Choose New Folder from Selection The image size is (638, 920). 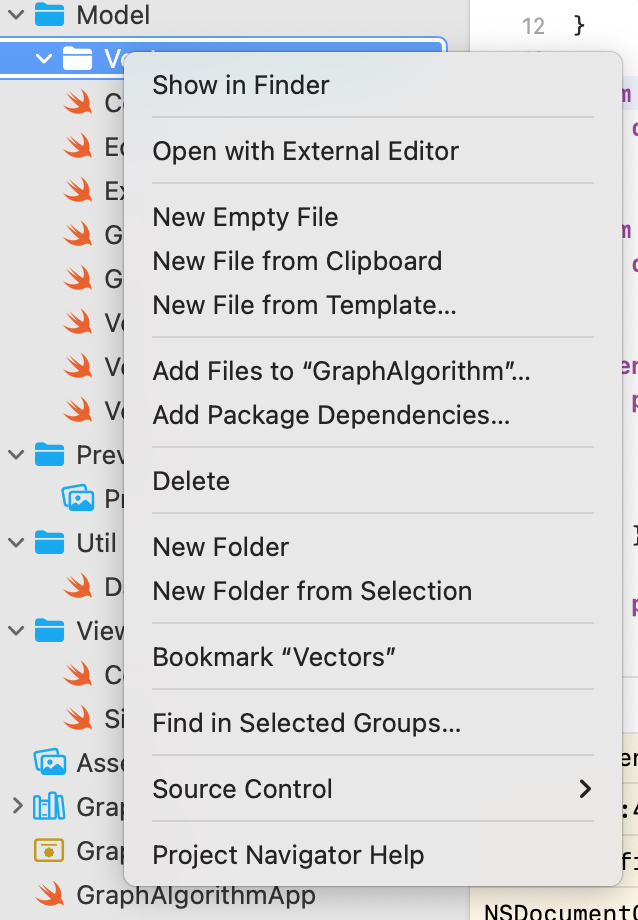pos(312,591)
